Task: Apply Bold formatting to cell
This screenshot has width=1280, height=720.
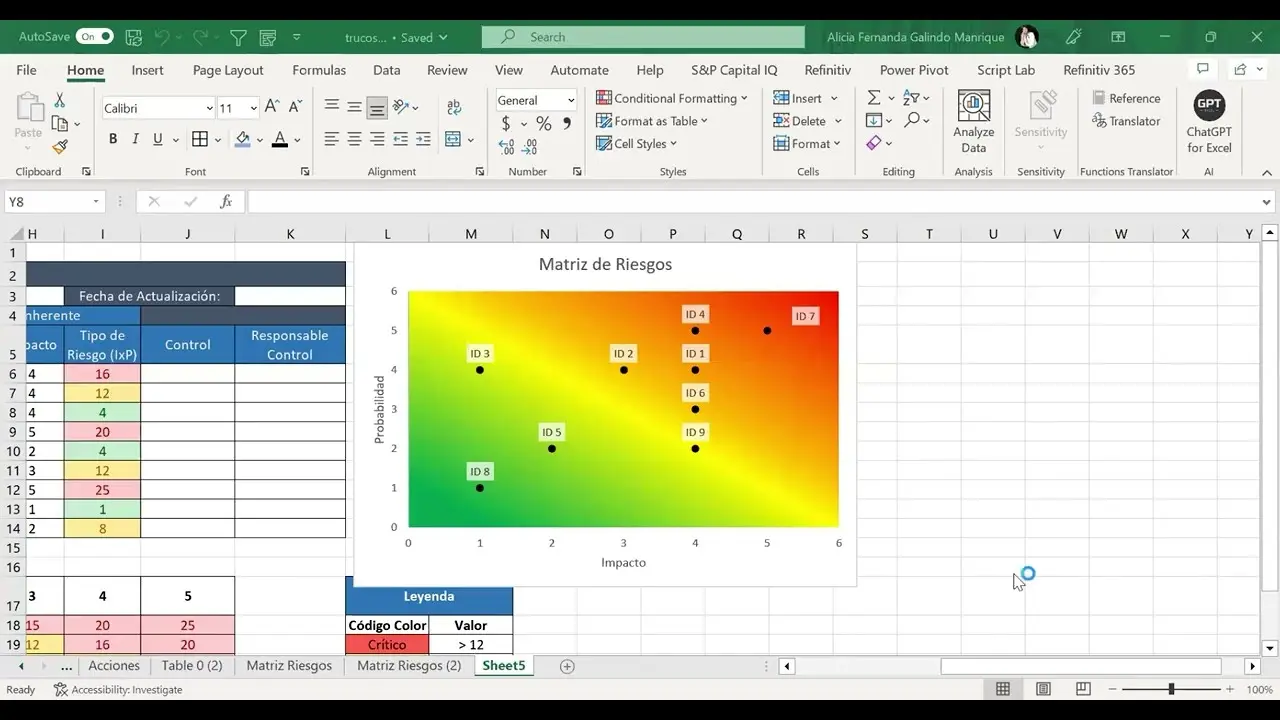Action: [x=113, y=139]
